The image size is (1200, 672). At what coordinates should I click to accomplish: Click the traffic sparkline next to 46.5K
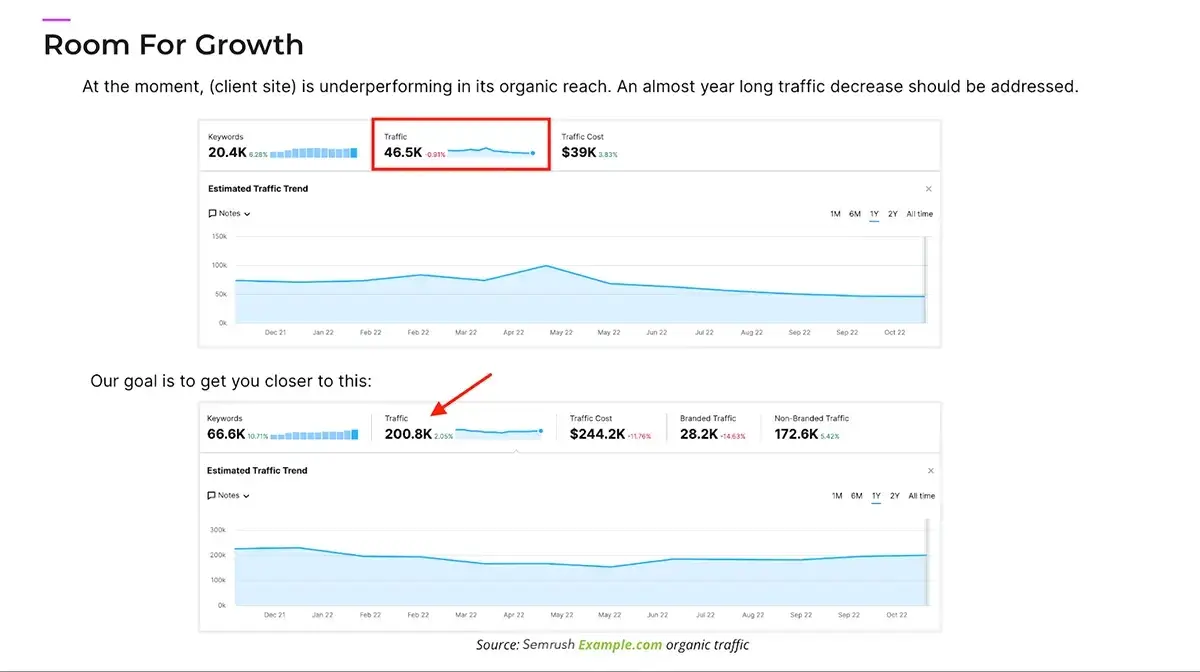(490, 152)
